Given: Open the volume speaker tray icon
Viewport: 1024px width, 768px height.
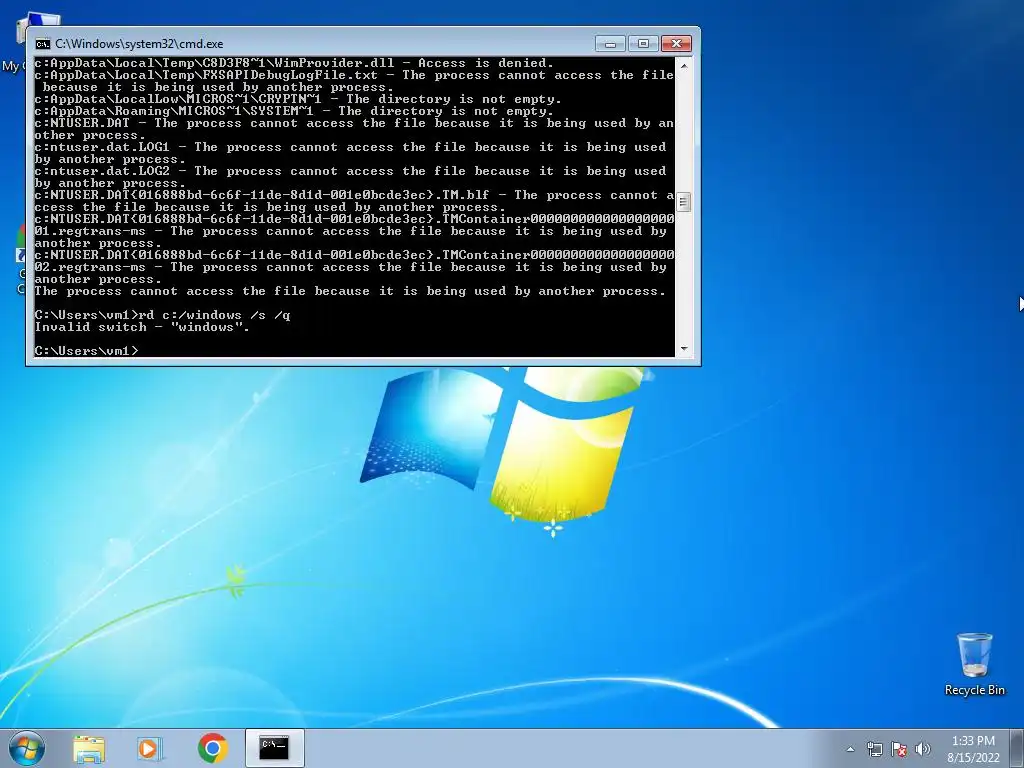Looking at the screenshot, I should tap(922, 749).
